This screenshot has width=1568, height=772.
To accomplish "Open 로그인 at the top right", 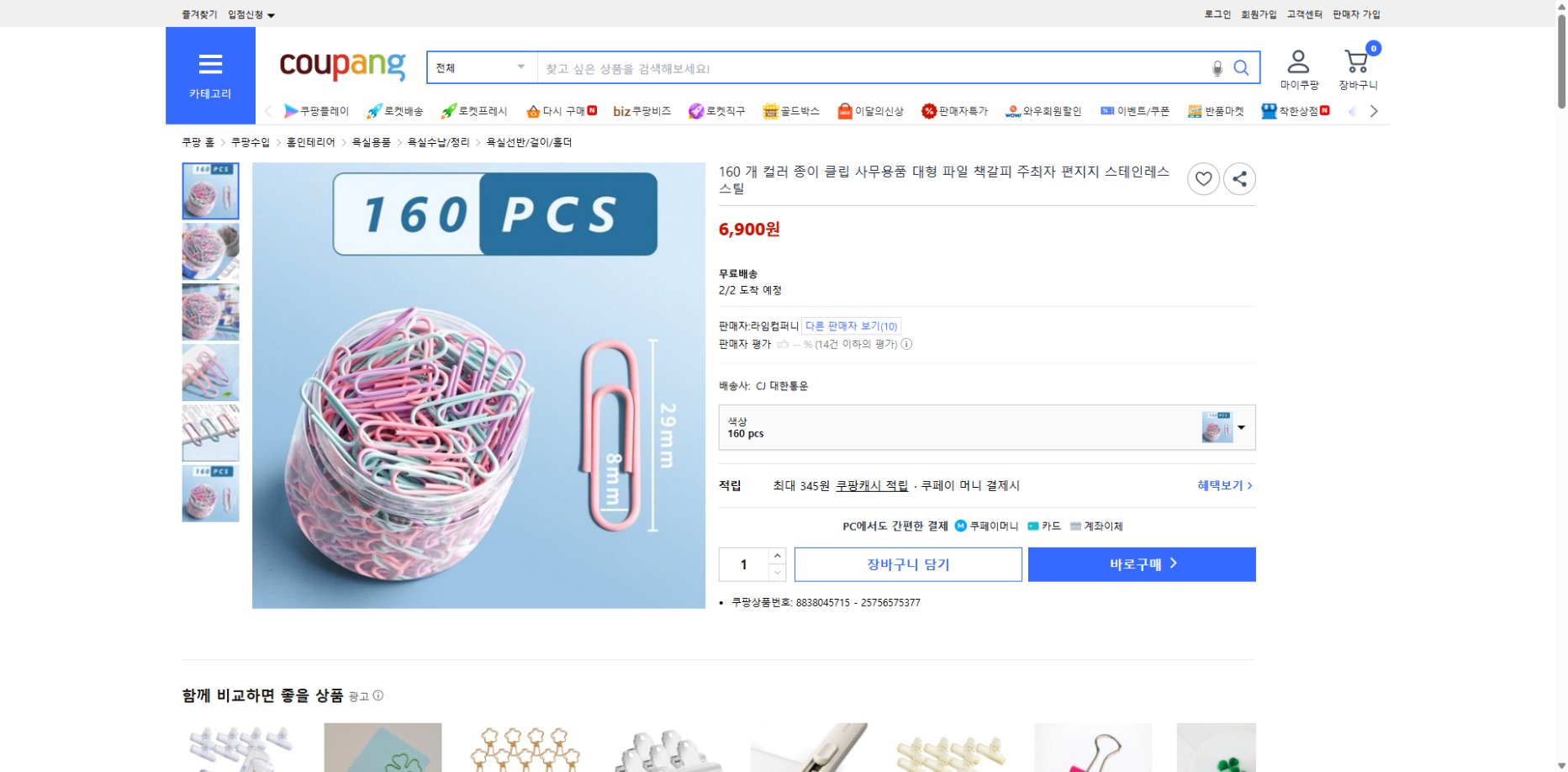I will pos(1216,14).
